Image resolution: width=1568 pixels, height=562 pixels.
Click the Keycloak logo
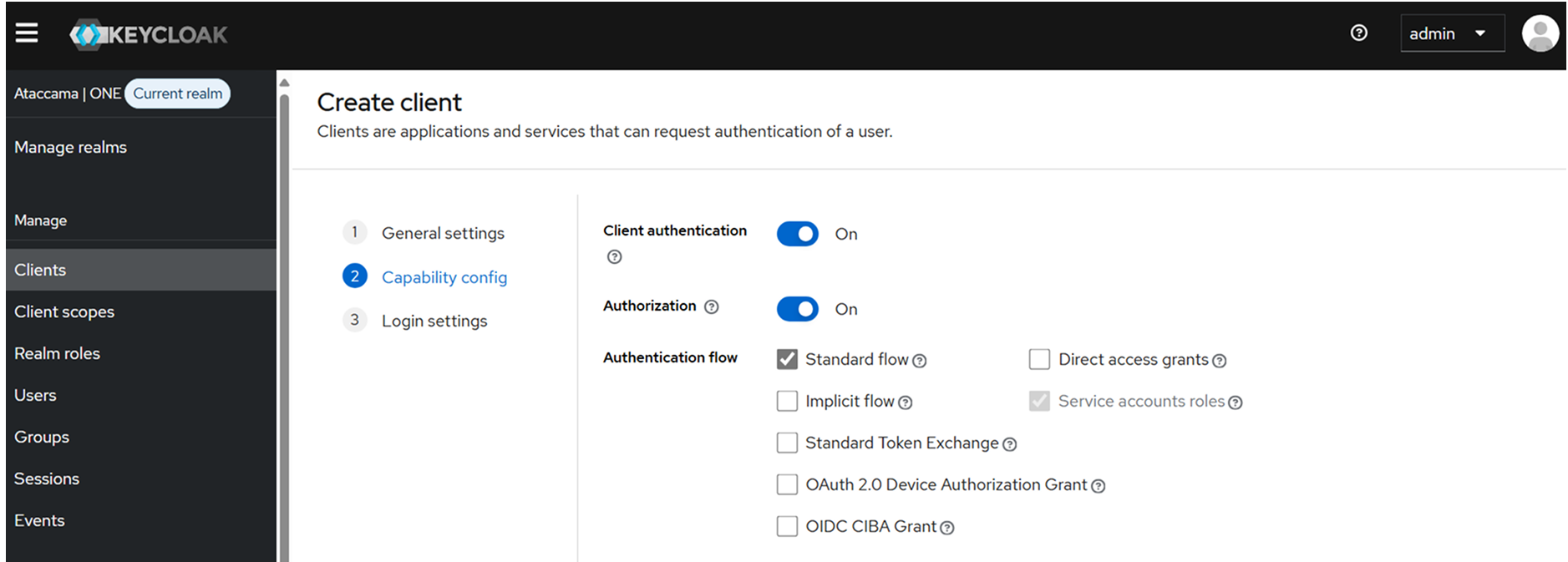click(149, 35)
